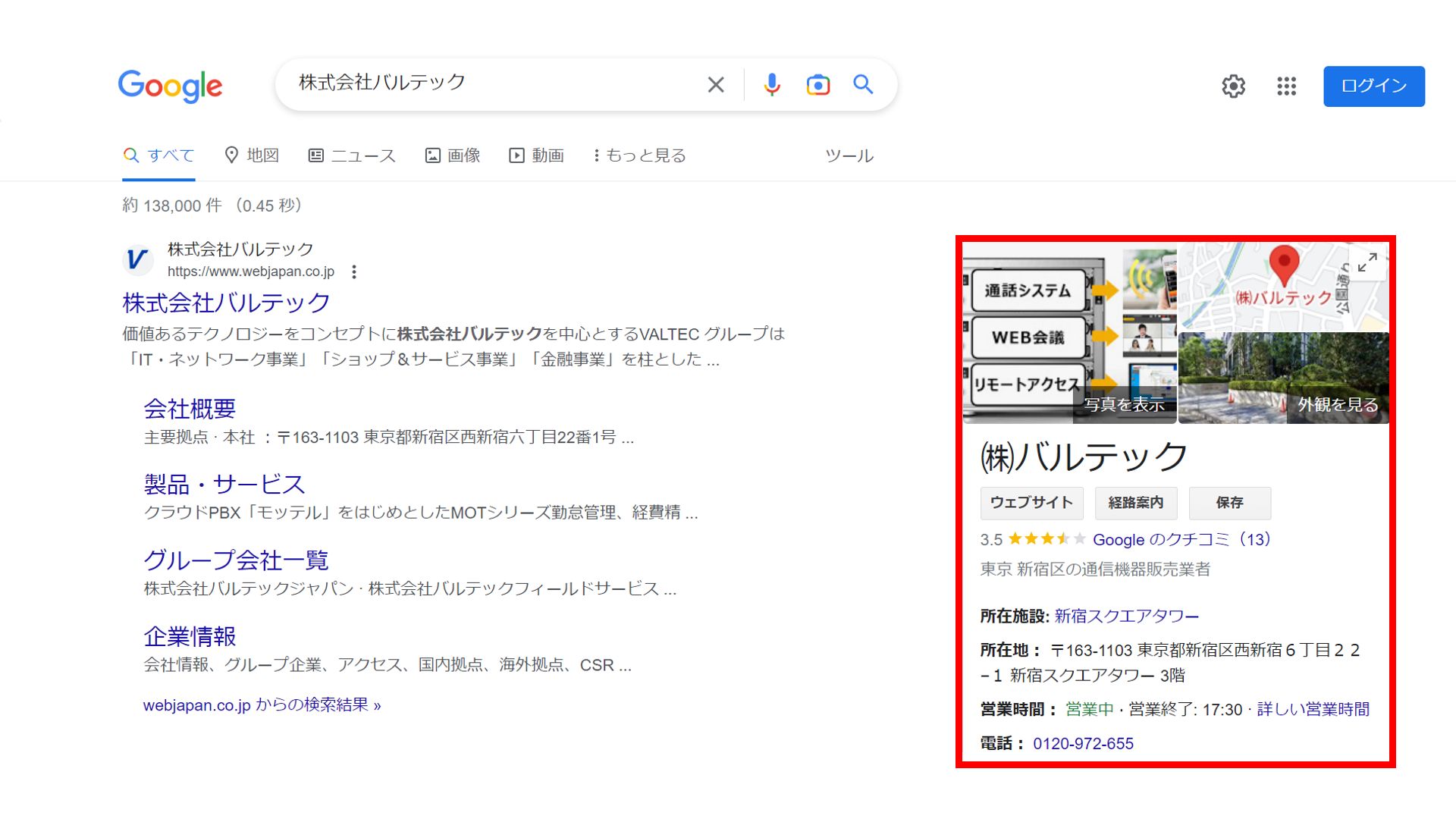Image resolution: width=1456 pixels, height=819 pixels.
Task: Open the ツール options
Action: pos(849,155)
